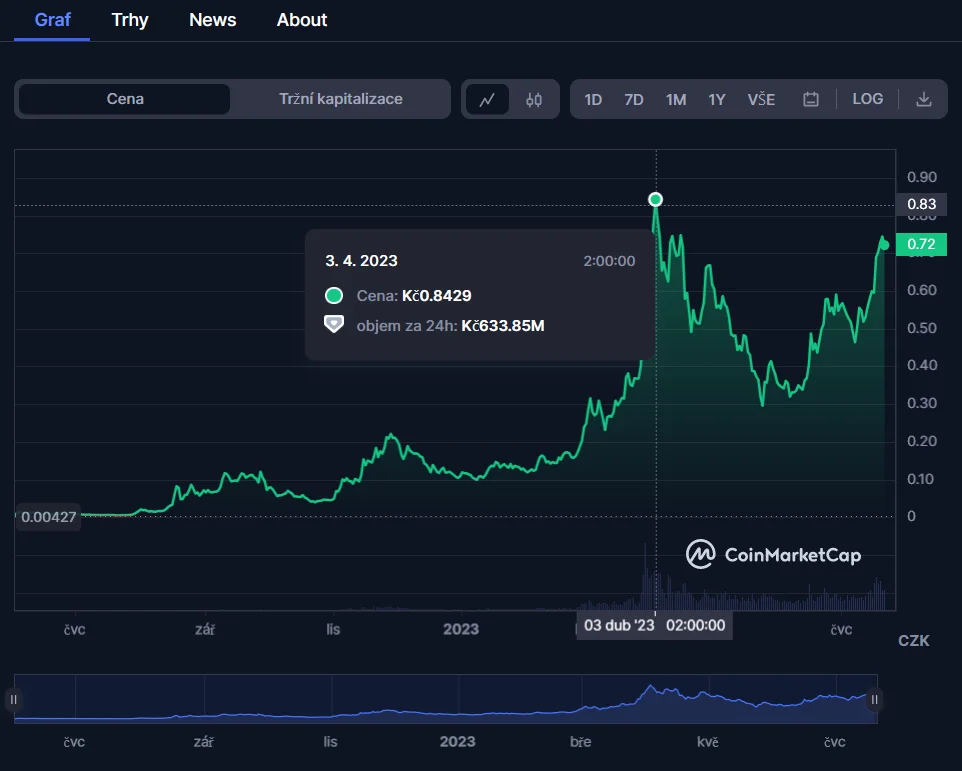The width and height of the screenshot is (962, 771).
Task: Set chart range to 7D
Action: click(634, 99)
